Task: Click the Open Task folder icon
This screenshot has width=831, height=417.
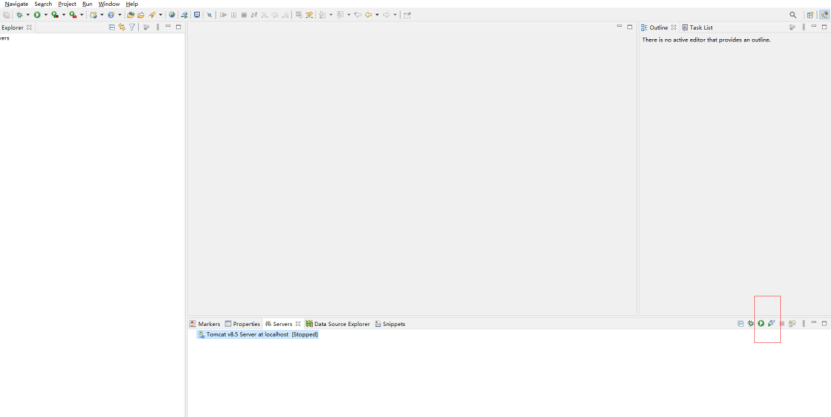Action: click(x=140, y=15)
